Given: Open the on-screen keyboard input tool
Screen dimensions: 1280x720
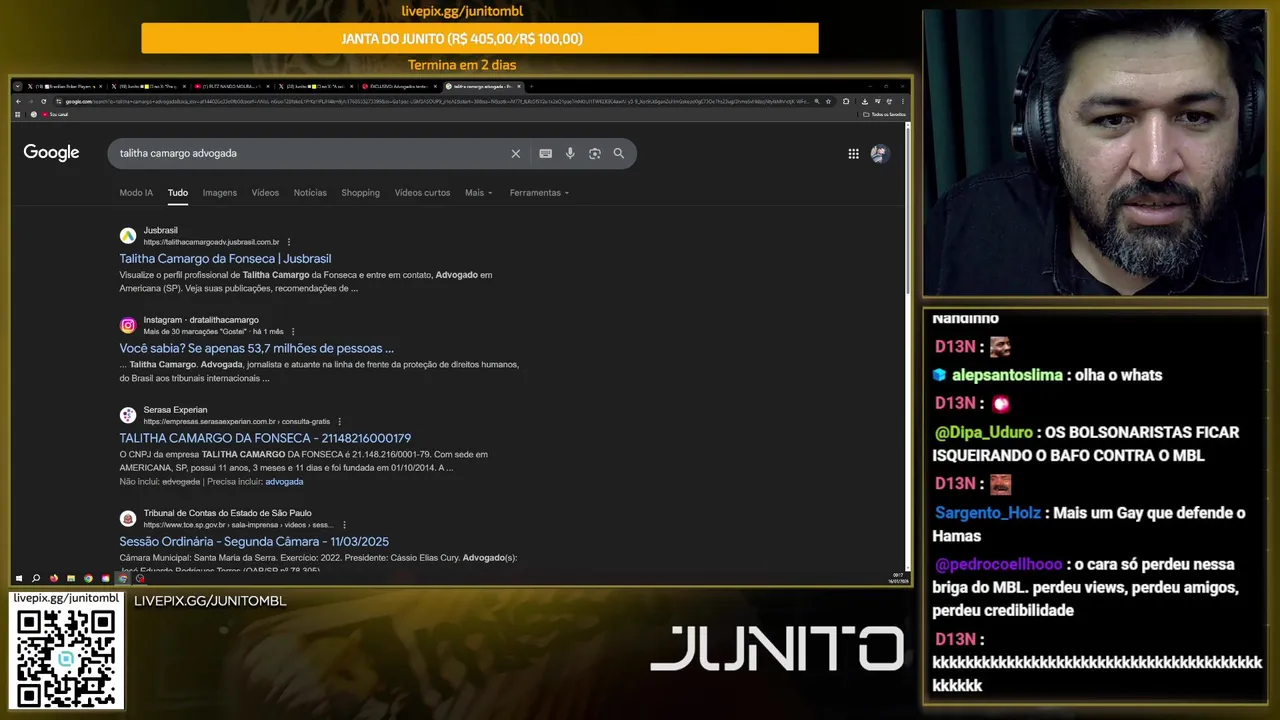Looking at the screenshot, I should click(x=545, y=153).
